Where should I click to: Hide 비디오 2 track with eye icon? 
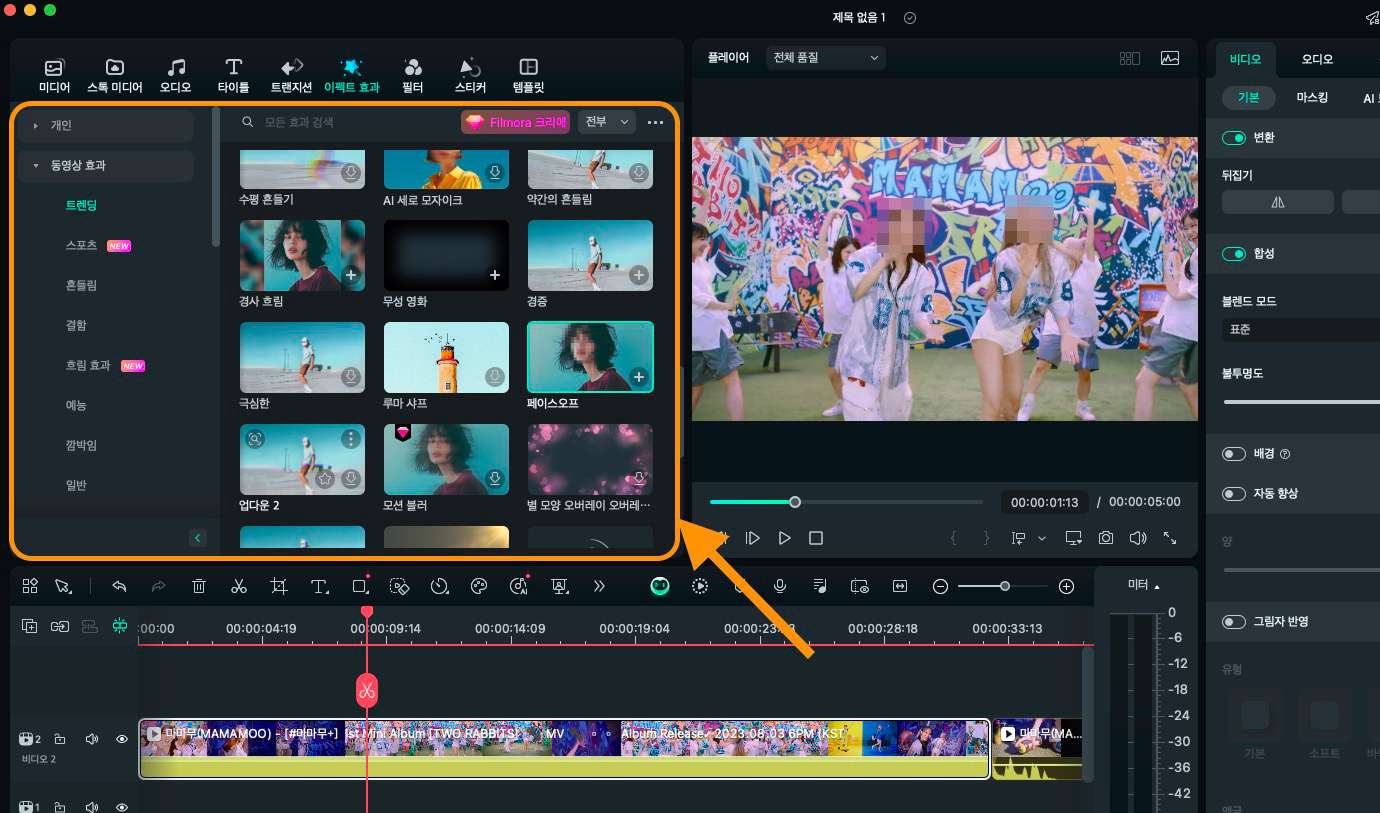coord(122,739)
